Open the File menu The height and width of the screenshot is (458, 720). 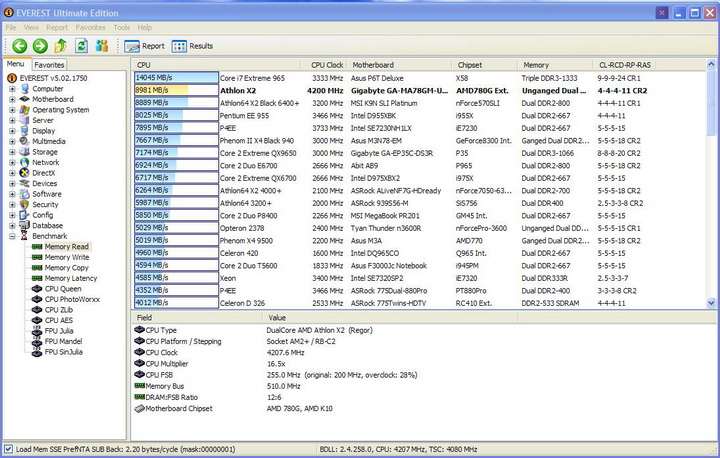pos(11,28)
